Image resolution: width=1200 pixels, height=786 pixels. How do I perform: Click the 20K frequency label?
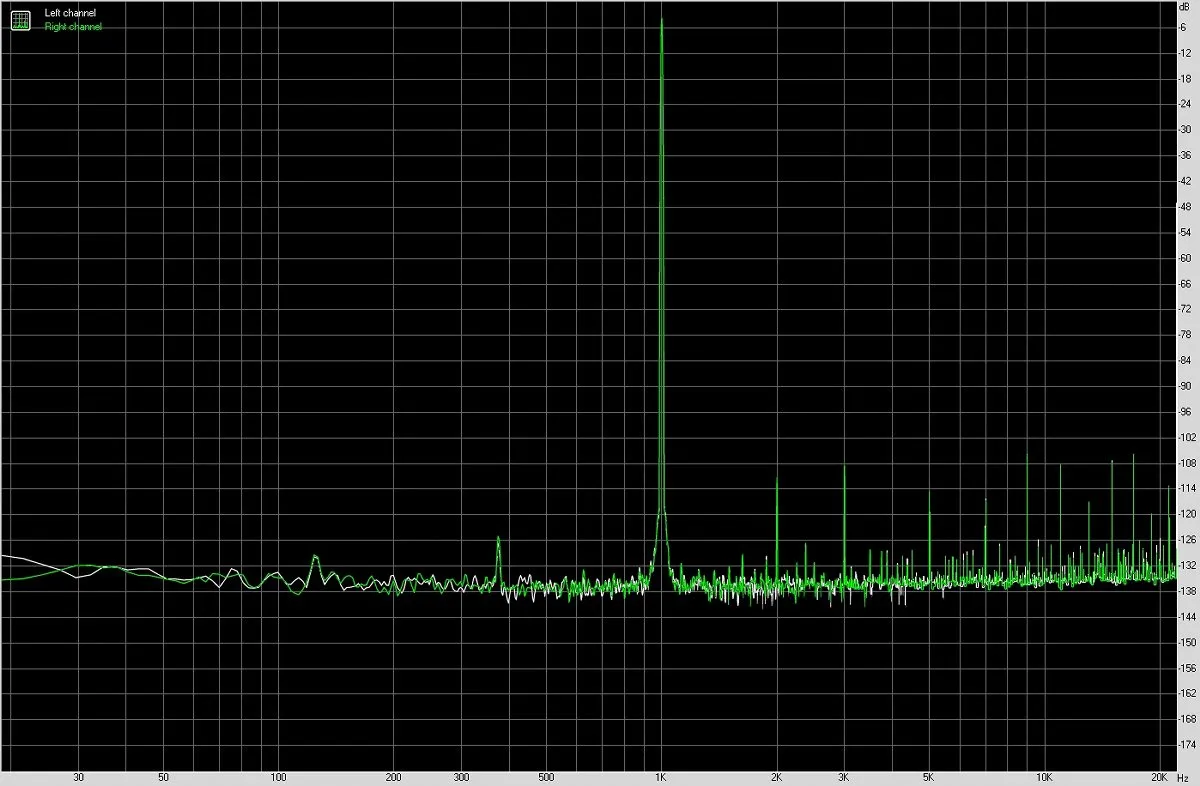pos(1160,777)
